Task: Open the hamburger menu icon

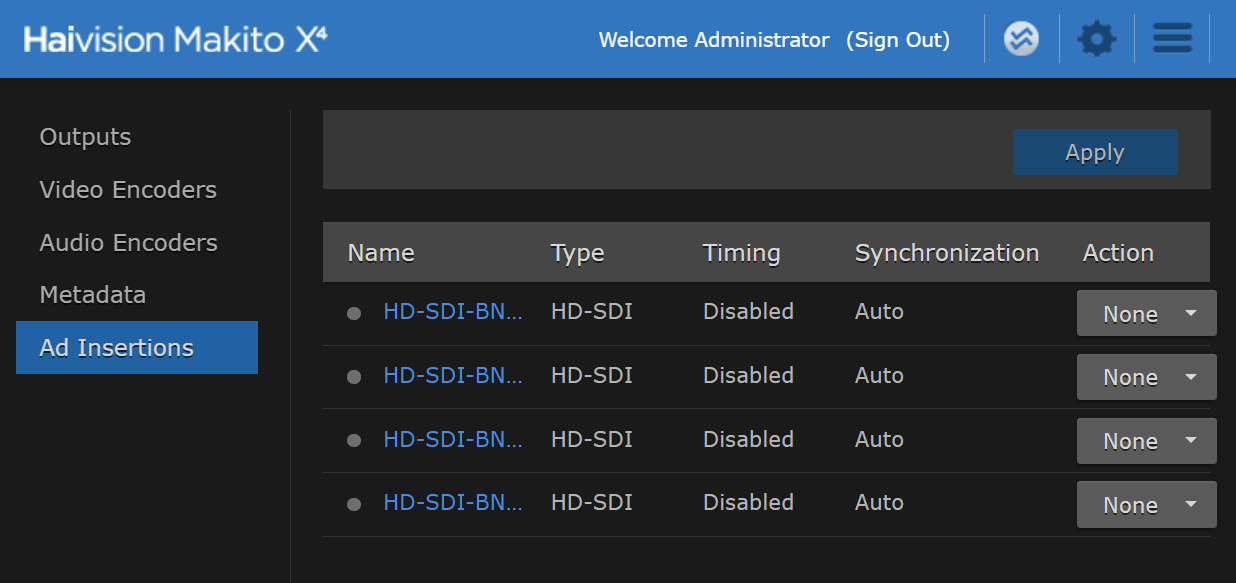Action: [x=1172, y=39]
